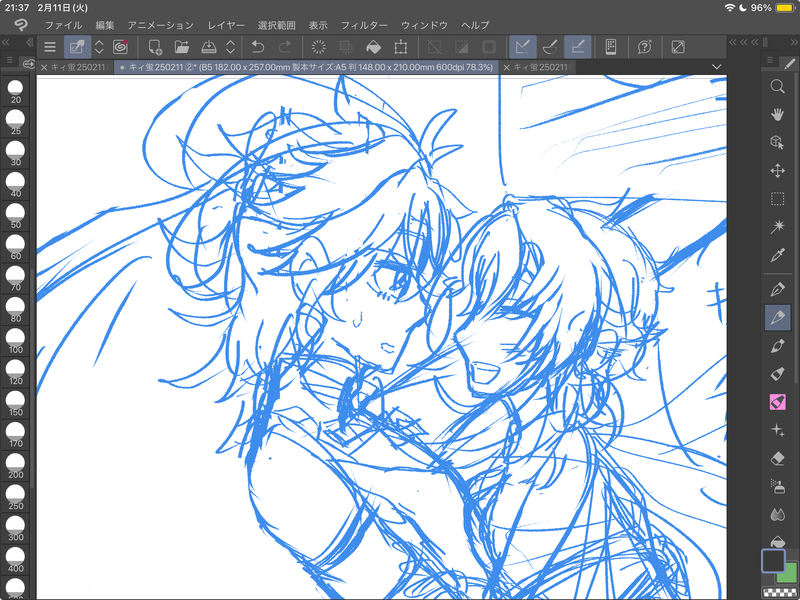This screenshot has width=800, height=600.
Task: Click the Scale/Rotate transform icon
Action: pos(401,47)
